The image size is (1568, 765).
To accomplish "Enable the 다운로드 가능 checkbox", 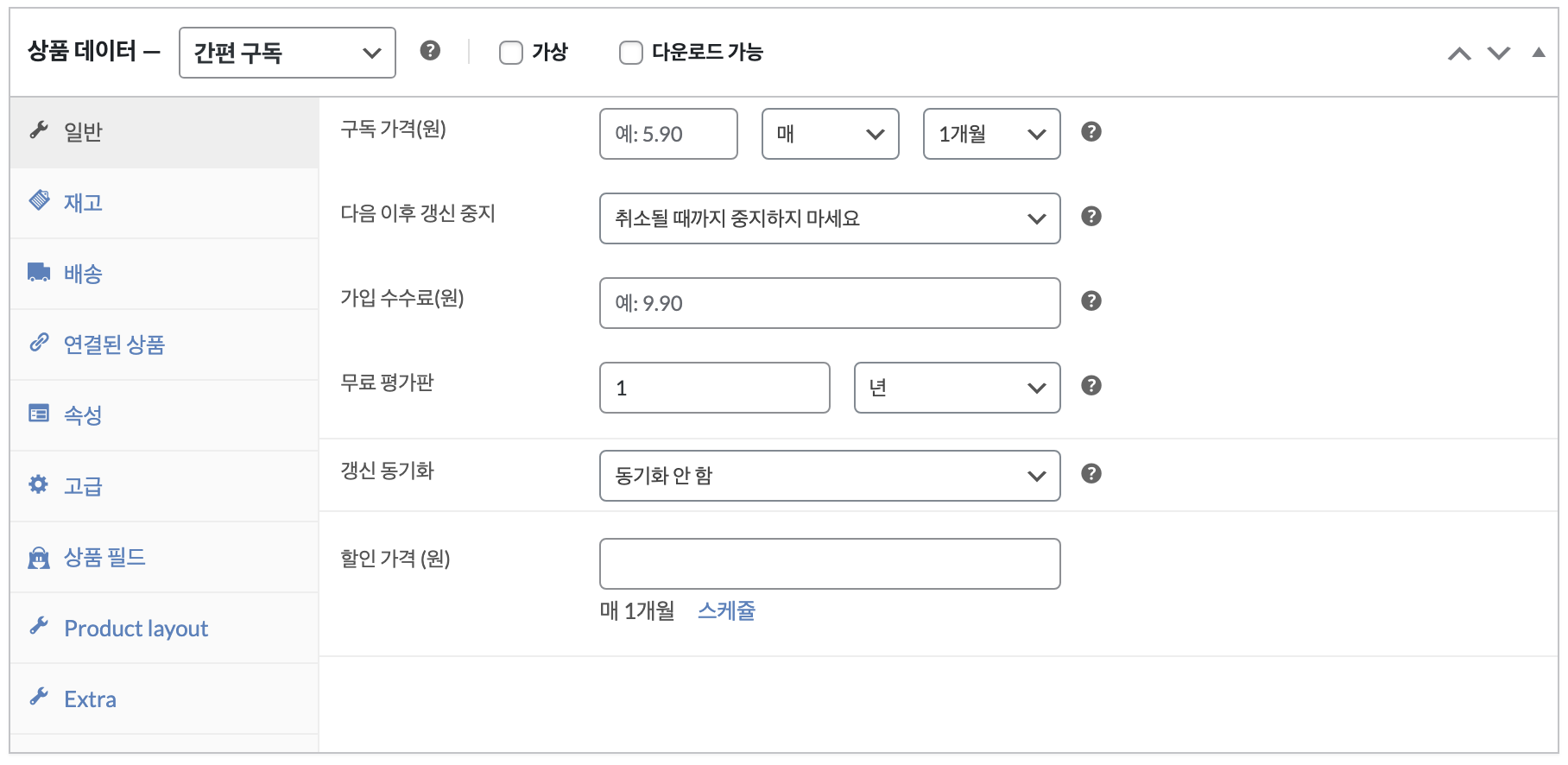I will click(x=631, y=53).
